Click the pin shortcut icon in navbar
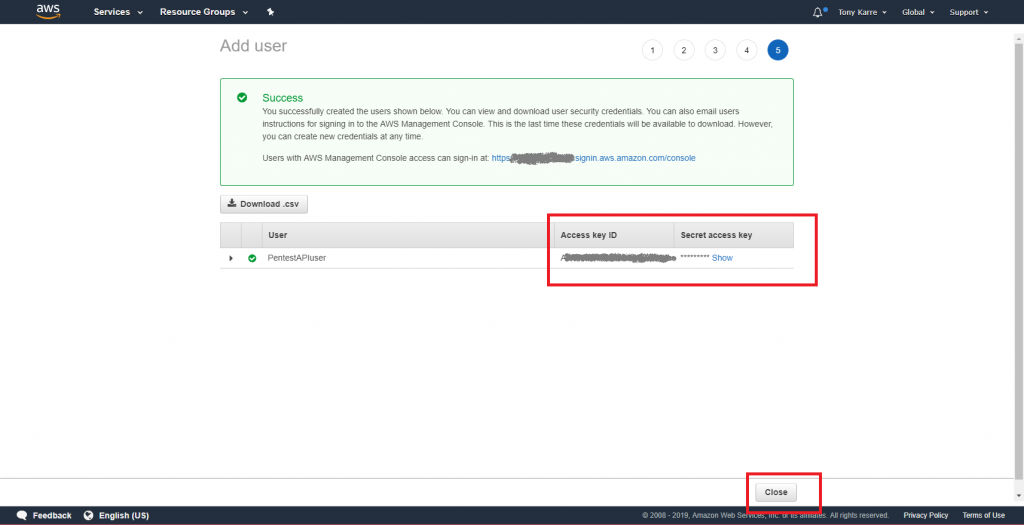The width and height of the screenshot is (1024, 525). coord(270,12)
